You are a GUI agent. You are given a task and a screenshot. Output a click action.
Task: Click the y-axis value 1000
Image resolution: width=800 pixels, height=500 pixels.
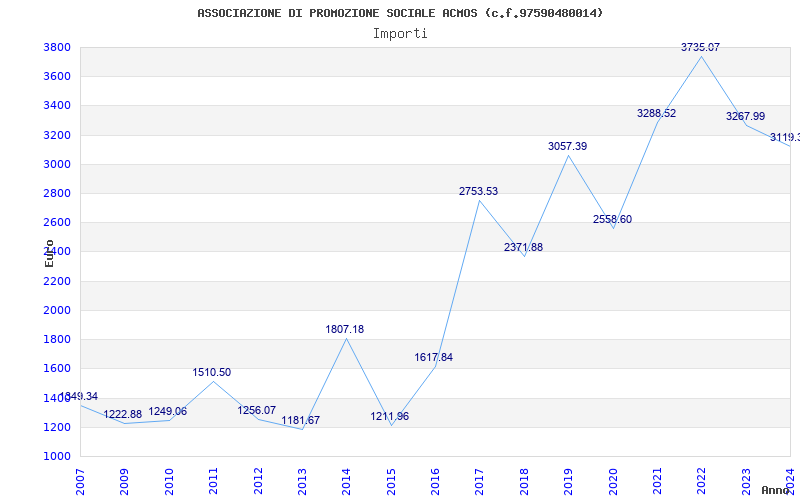pos(57,457)
